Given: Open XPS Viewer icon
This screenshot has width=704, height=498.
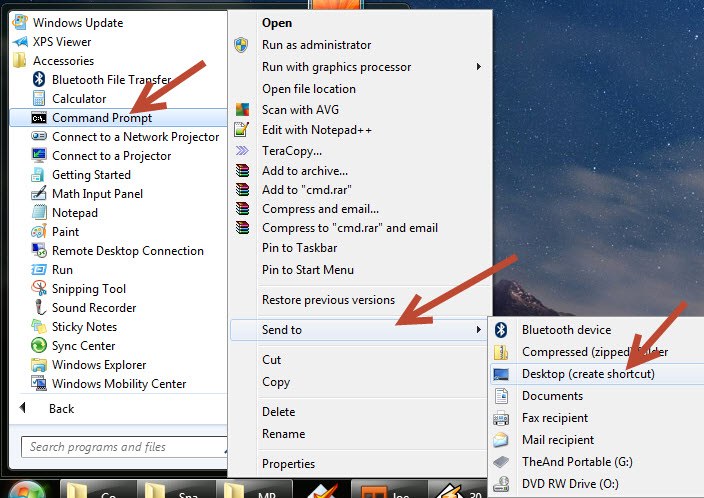Looking at the screenshot, I should tap(20, 42).
